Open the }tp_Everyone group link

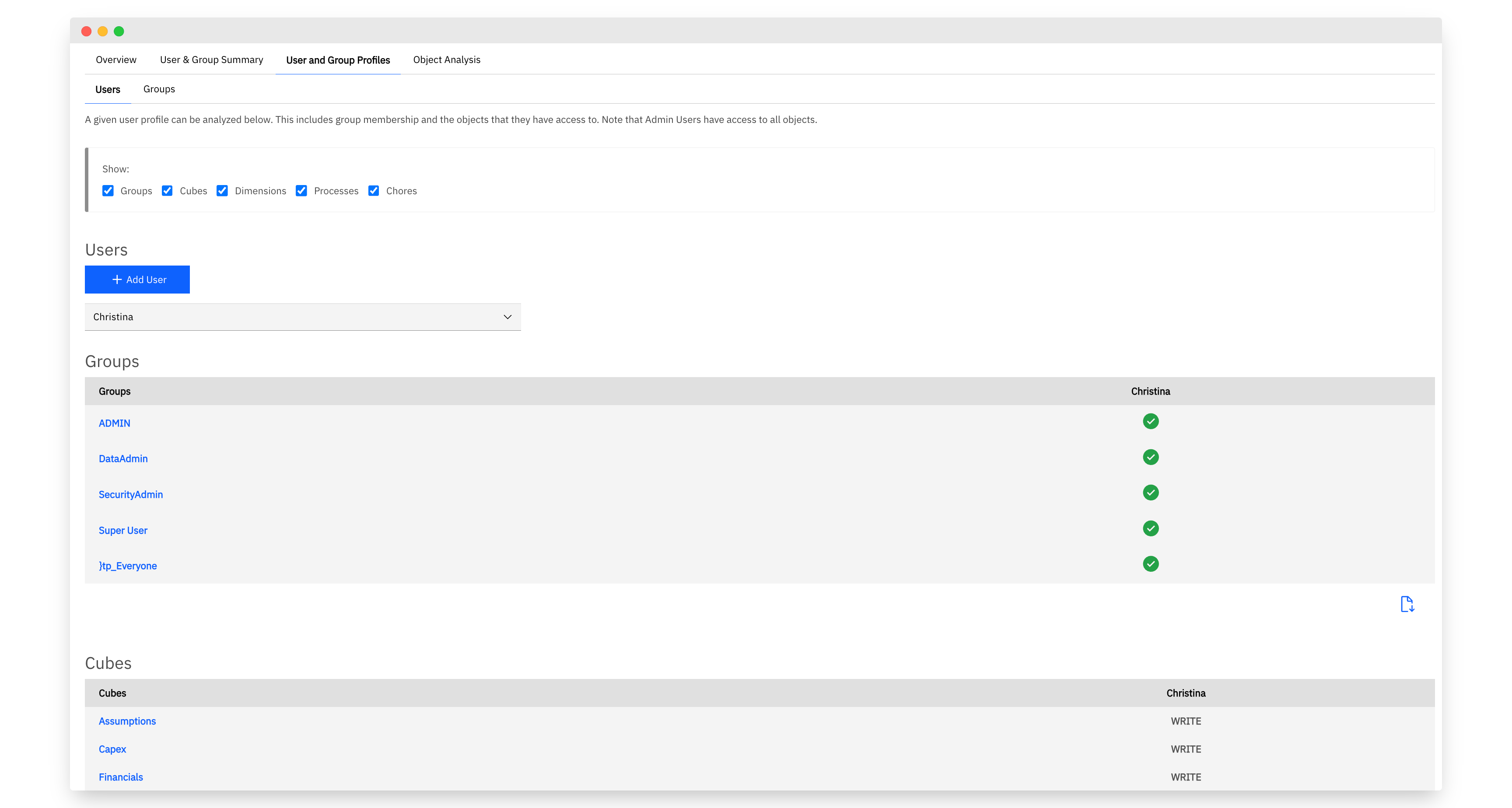[128, 566]
